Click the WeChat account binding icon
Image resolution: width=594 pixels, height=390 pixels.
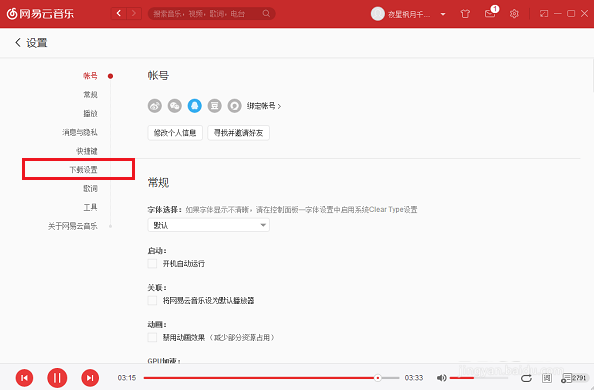pyautogui.click(x=175, y=106)
